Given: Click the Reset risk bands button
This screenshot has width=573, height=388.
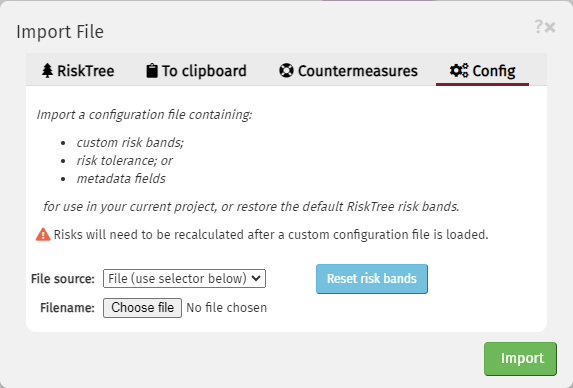Looking at the screenshot, I should (x=372, y=279).
